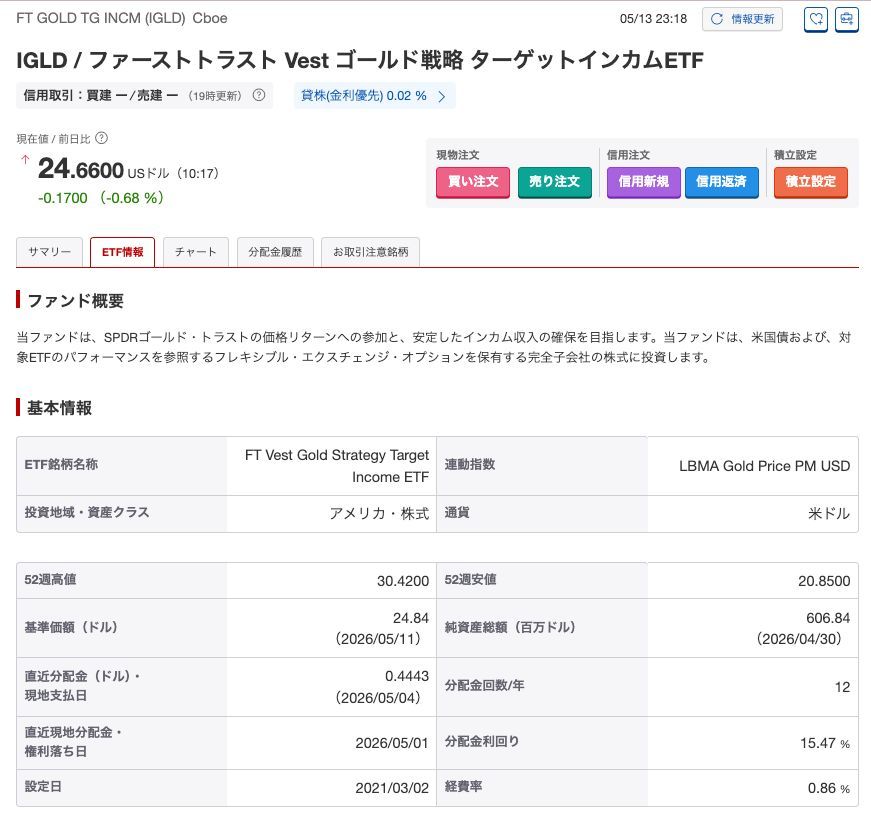Click the timestamp 05/13 23:18
The height and width of the screenshot is (816, 871).
click(653, 19)
